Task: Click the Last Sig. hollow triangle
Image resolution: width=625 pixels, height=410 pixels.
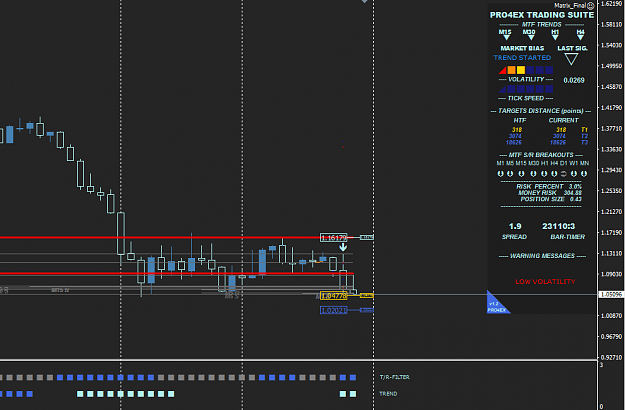Action: [x=571, y=59]
